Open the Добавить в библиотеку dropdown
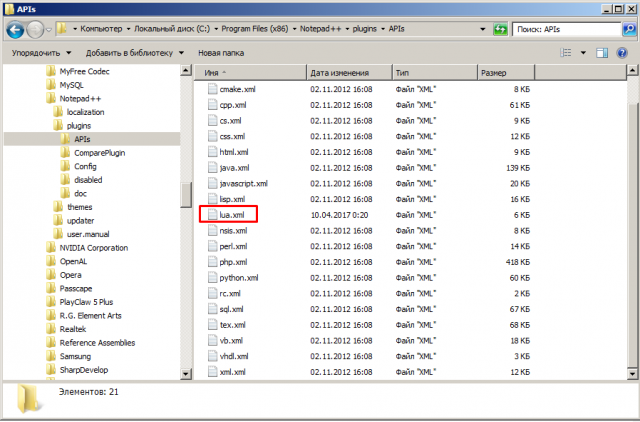Screen dimensions: 640x422 pyautogui.click(x=134, y=52)
